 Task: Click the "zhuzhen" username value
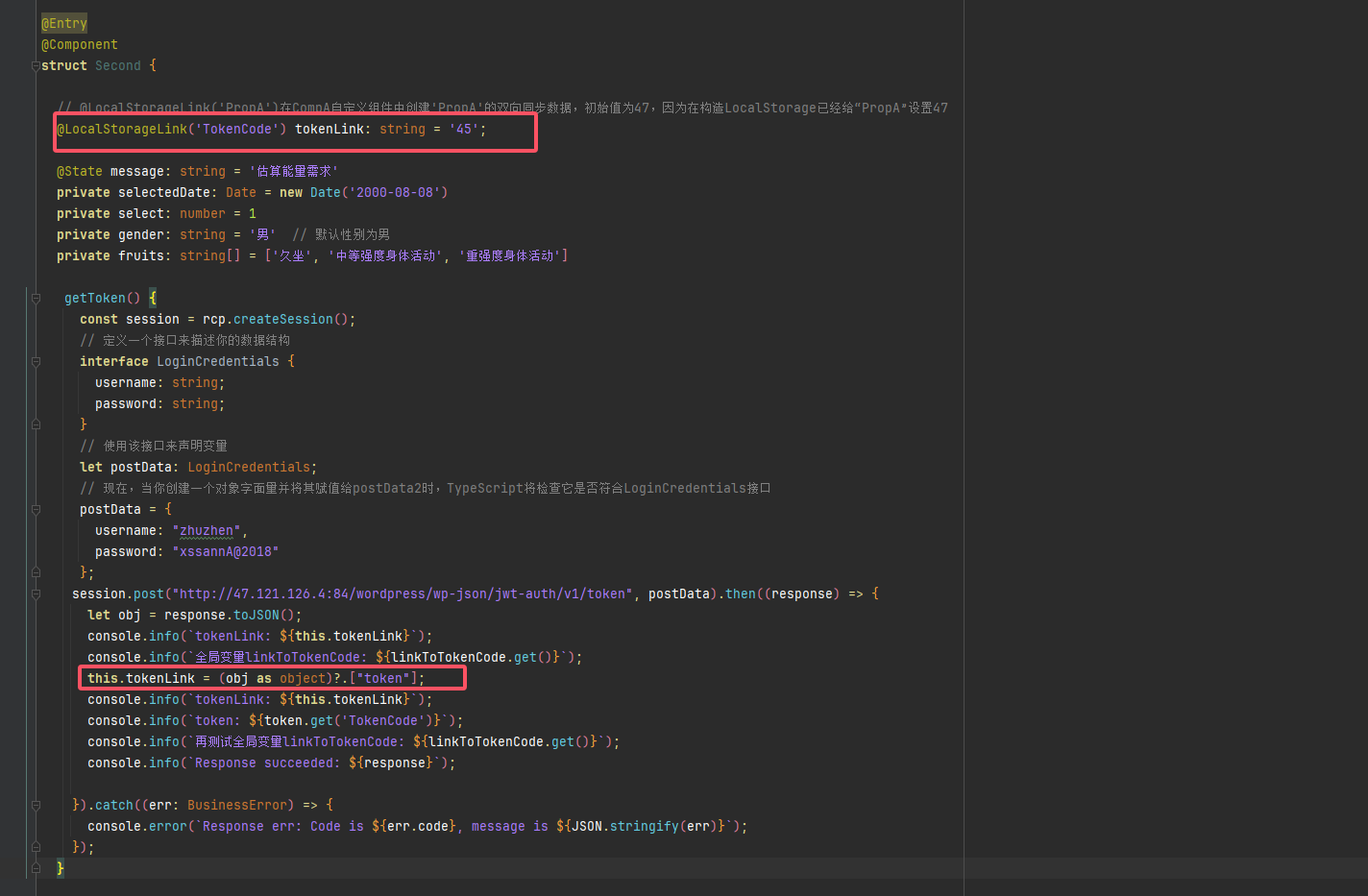pos(207,530)
